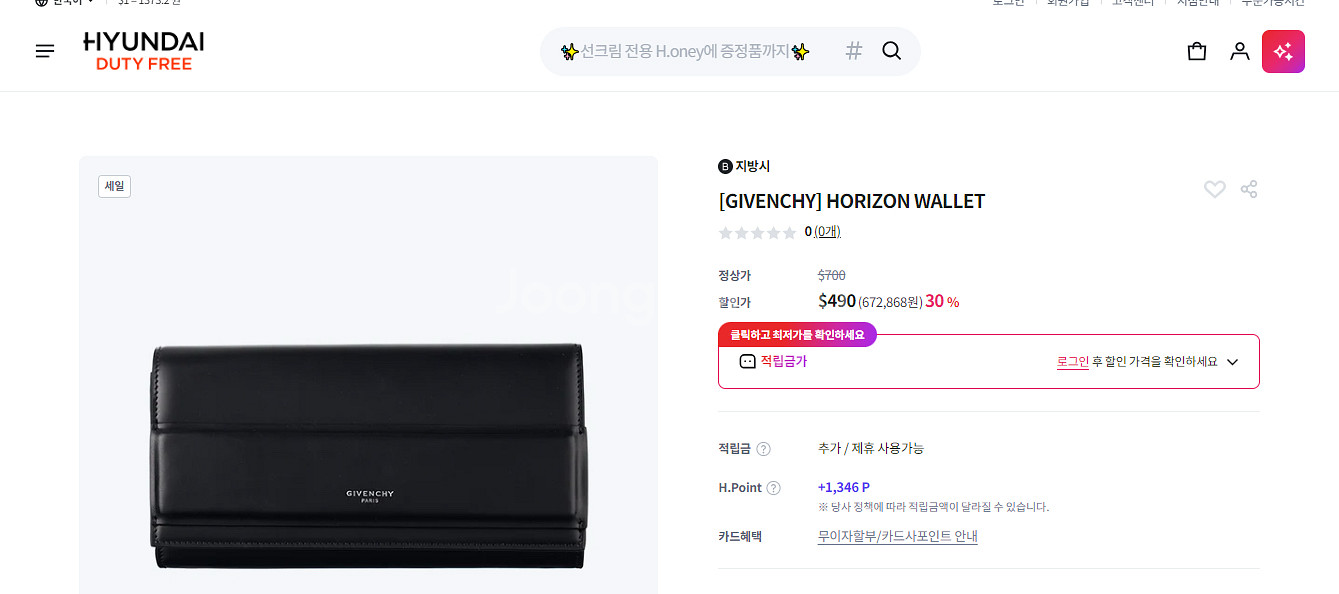Open the language selector dropdown at top left
1339x594 pixels.
[x=64, y=3]
